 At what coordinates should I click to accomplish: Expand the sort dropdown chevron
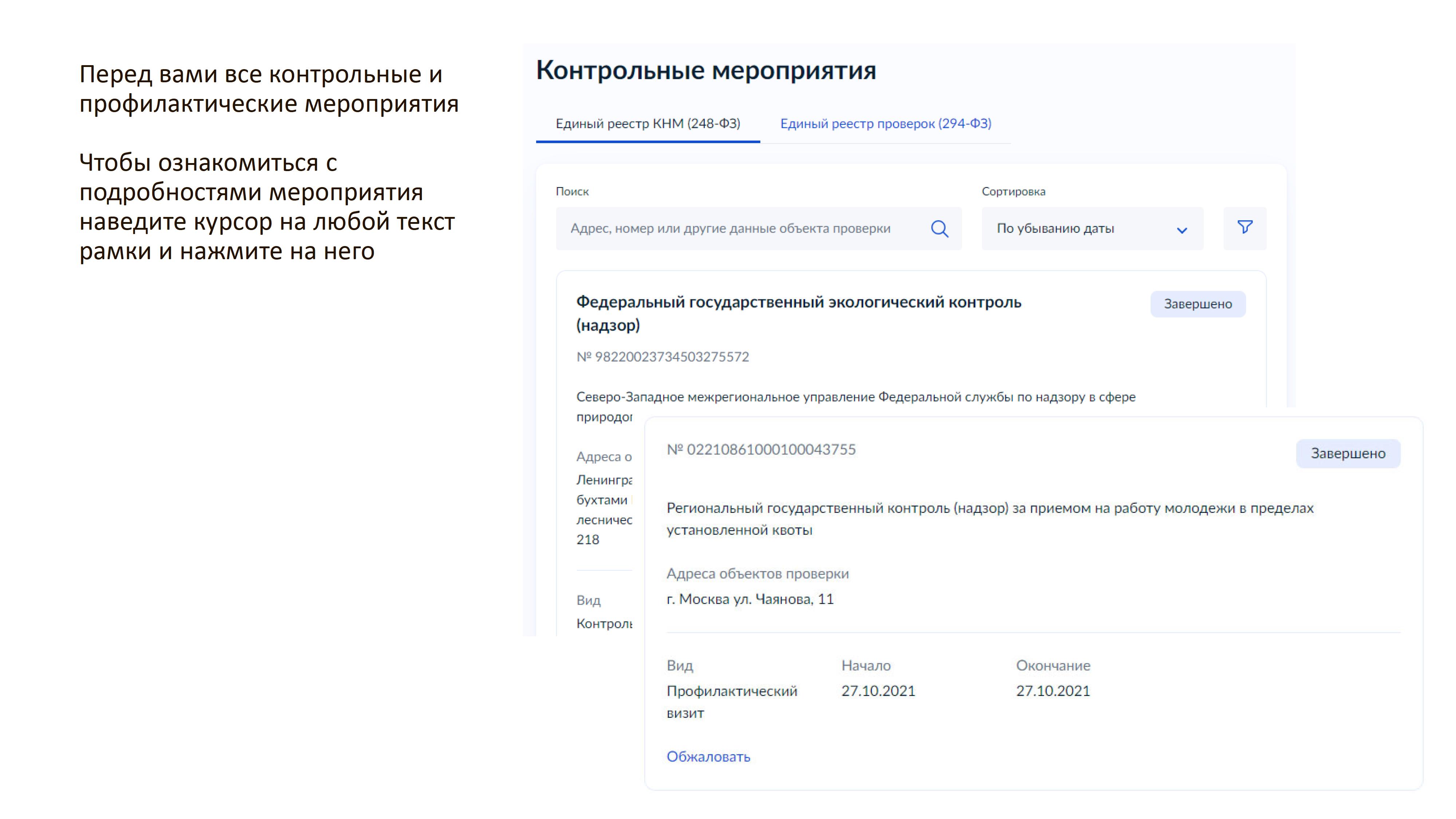tap(1181, 230)
